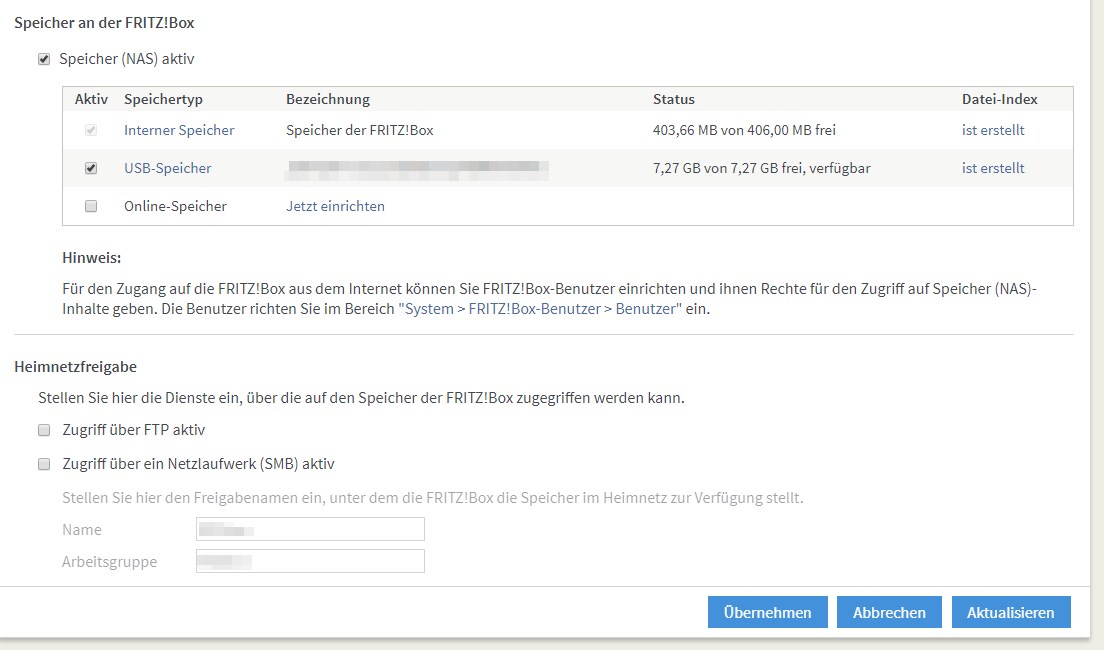
Task: Enable Zugriff über ein Netzlaufwerk (SMB)
Action: 44,464
